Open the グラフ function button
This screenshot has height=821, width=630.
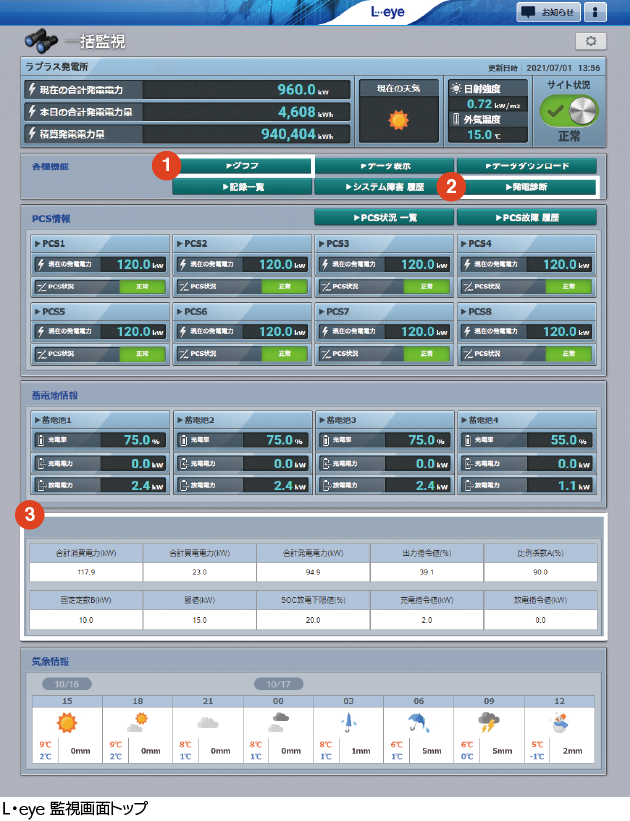pos(243,166)
